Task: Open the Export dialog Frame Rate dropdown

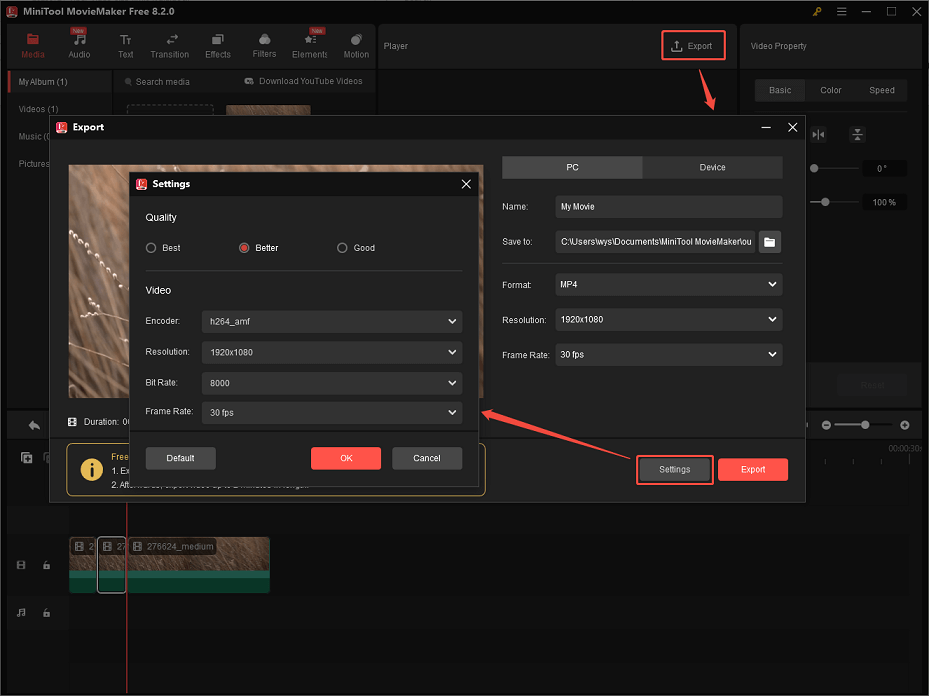Action: click(669, 355)
